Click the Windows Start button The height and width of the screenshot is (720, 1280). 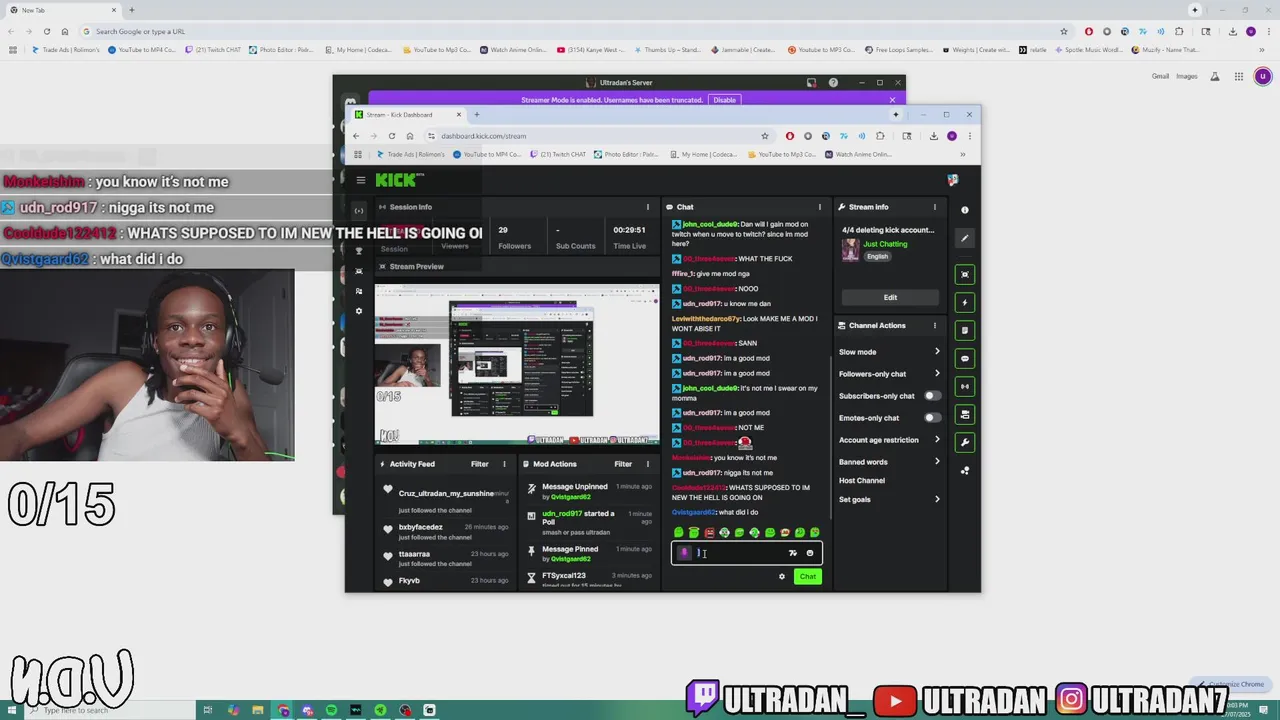tap(10, 710)
